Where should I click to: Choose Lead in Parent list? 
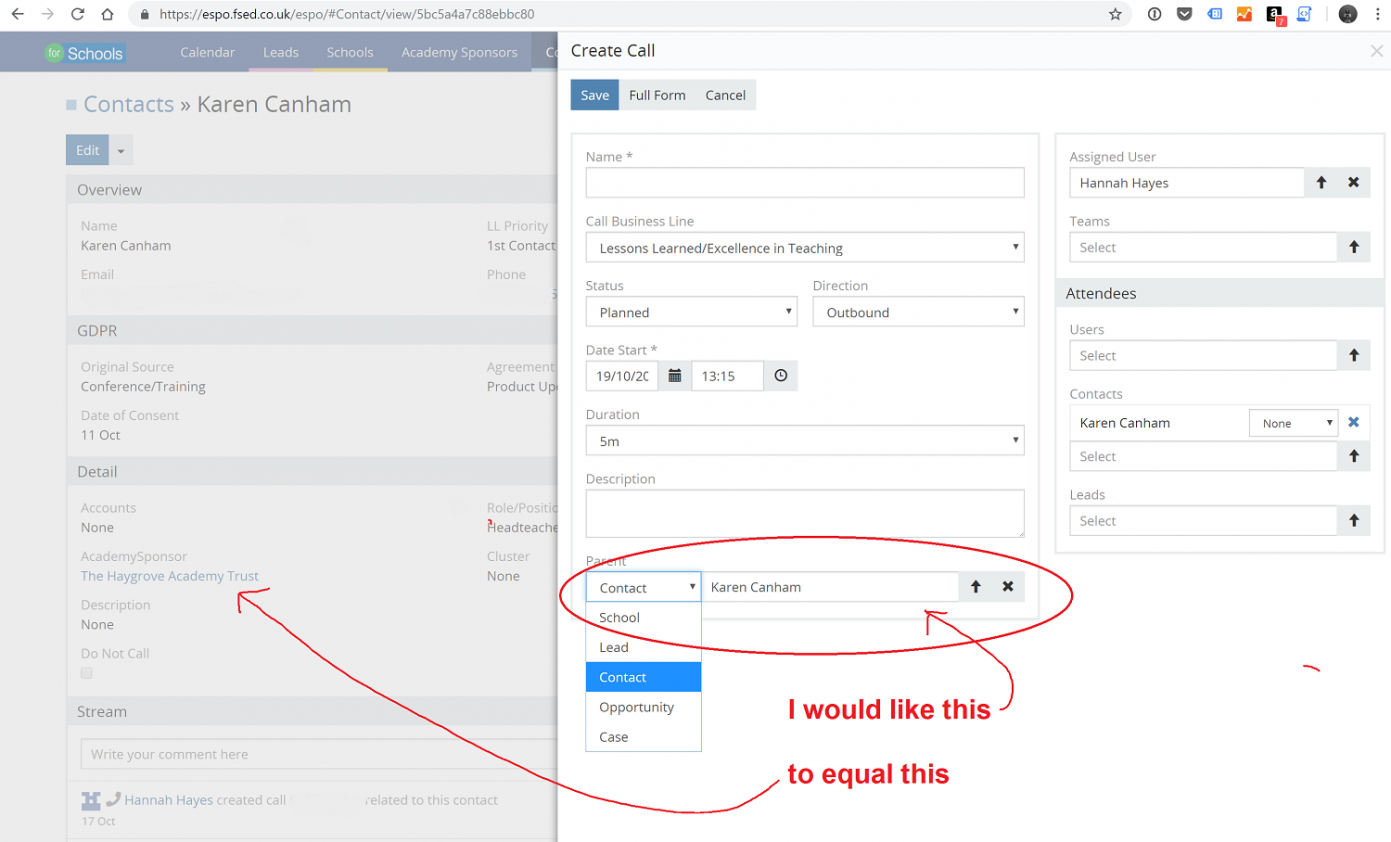click(643, 647)
